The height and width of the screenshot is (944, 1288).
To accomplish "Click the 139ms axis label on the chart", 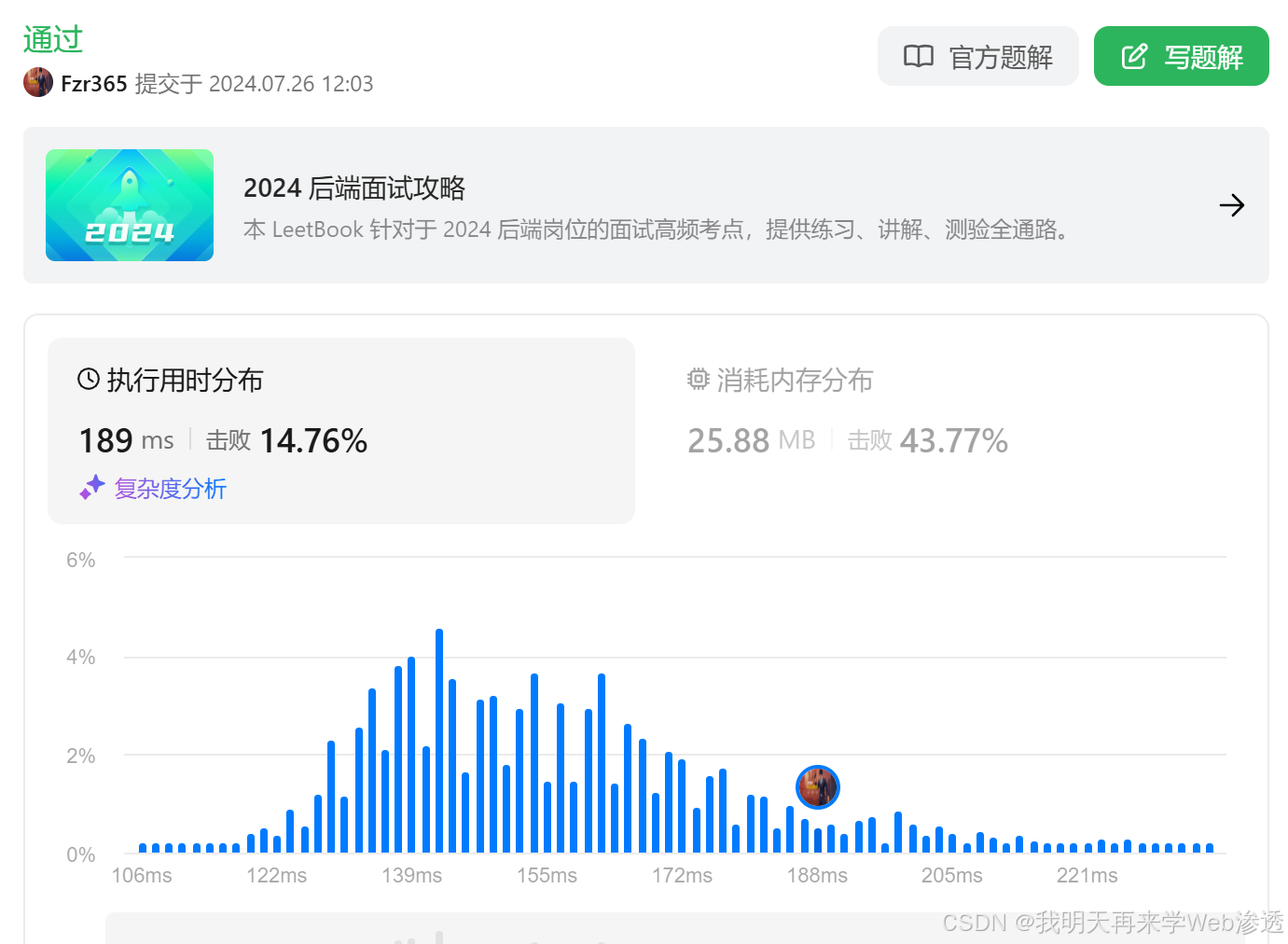I will click(x=411, y=875).
